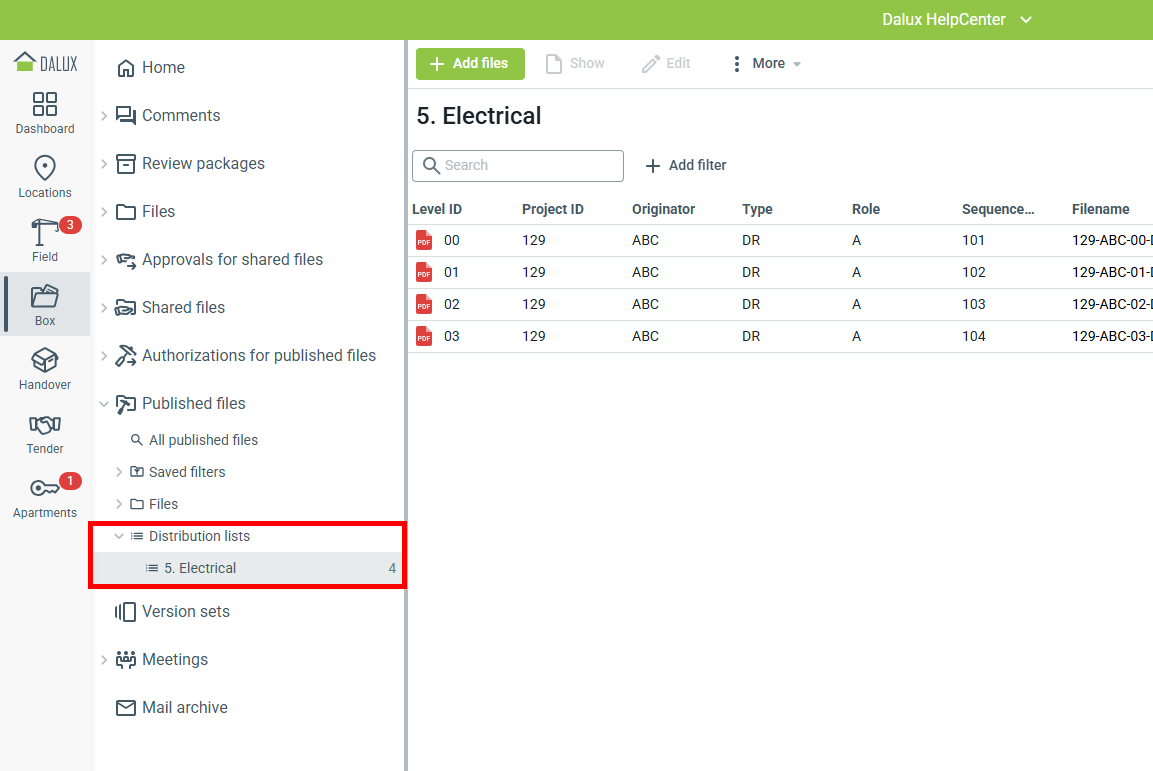The image size is (1153, 771).
Task: Click the Add filter button
Action: coord(685,166)
